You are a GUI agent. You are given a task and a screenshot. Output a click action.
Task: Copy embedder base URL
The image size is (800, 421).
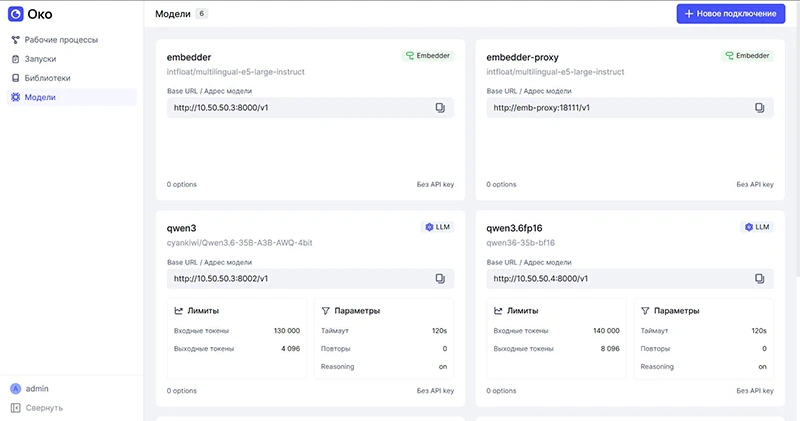click(x=440, y=108)
